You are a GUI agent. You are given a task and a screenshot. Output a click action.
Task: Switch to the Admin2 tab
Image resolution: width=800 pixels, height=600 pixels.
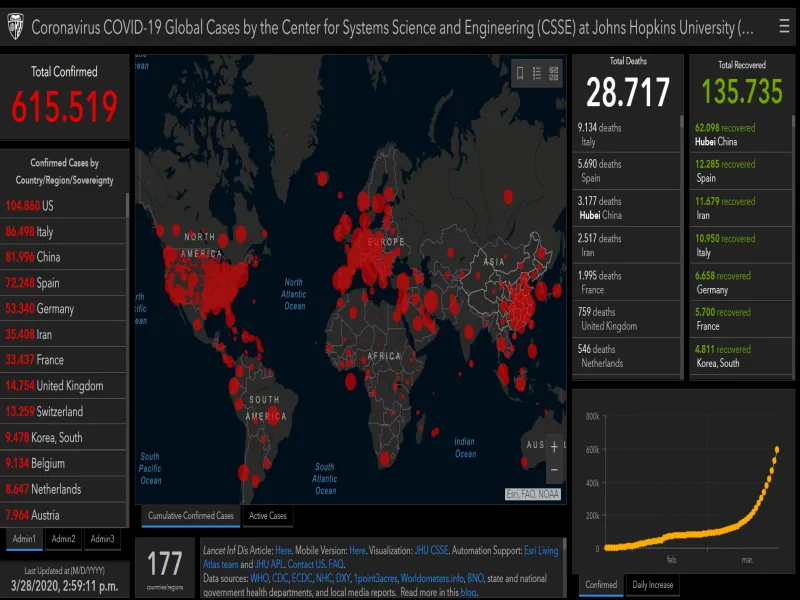64,539
